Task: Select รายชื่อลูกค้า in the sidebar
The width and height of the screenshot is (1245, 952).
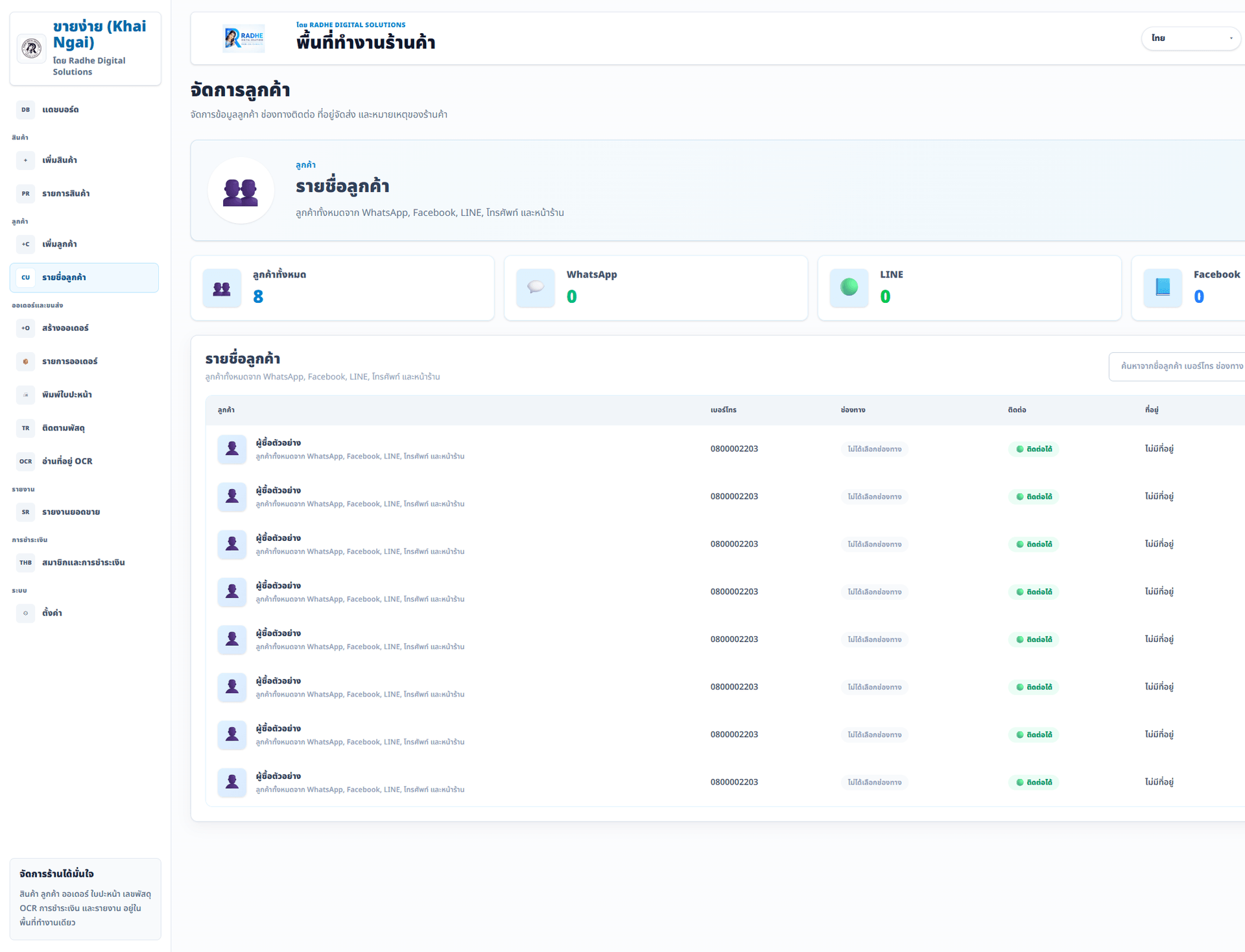Action: pos(84,278)
